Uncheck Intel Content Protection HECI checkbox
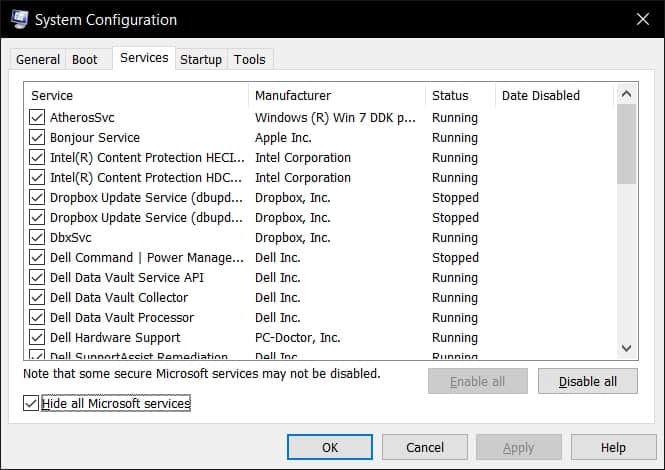665x470 pixels. coord(37,157)
